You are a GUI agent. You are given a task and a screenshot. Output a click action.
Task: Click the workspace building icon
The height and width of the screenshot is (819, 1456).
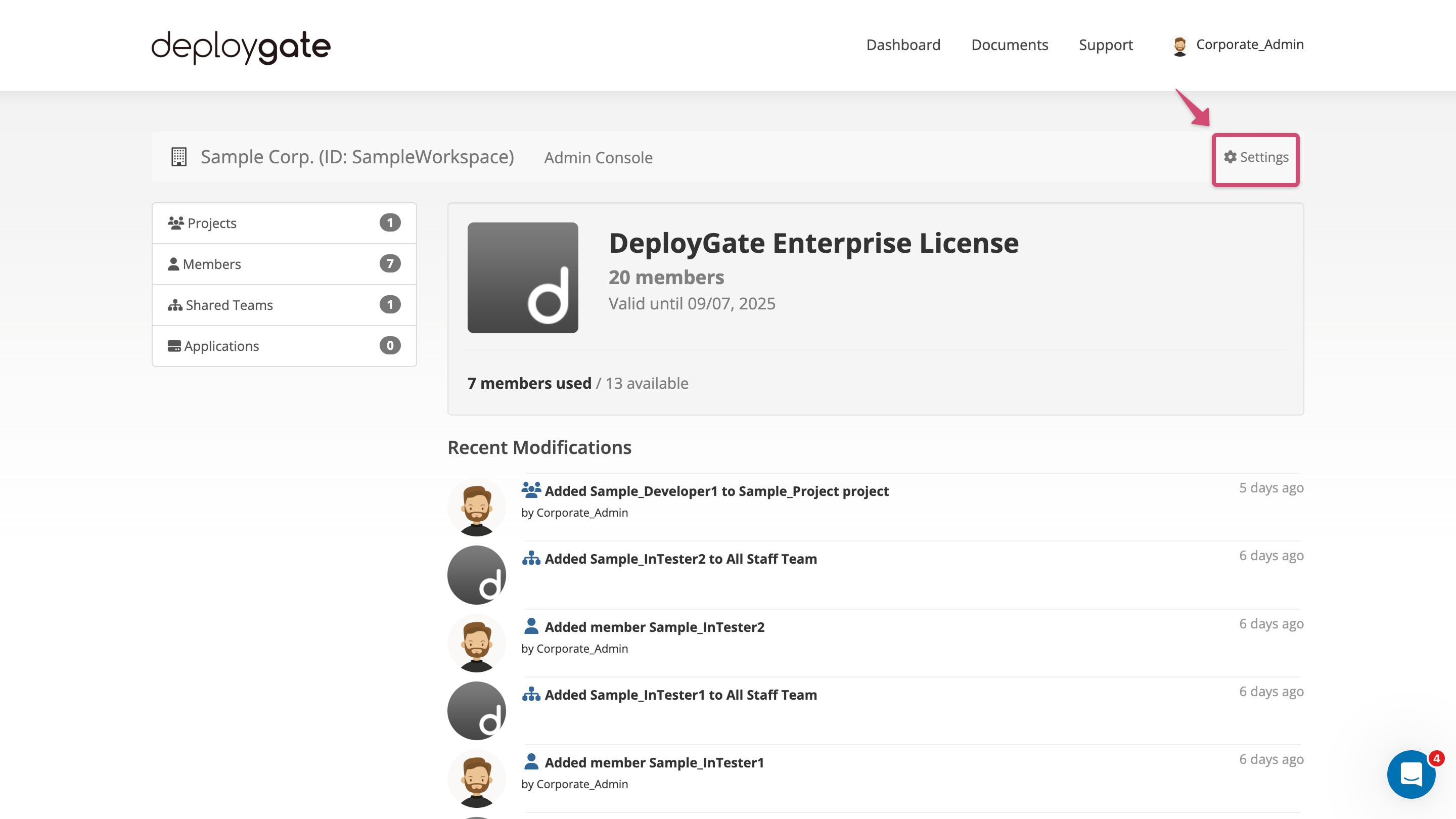point(178,157)
